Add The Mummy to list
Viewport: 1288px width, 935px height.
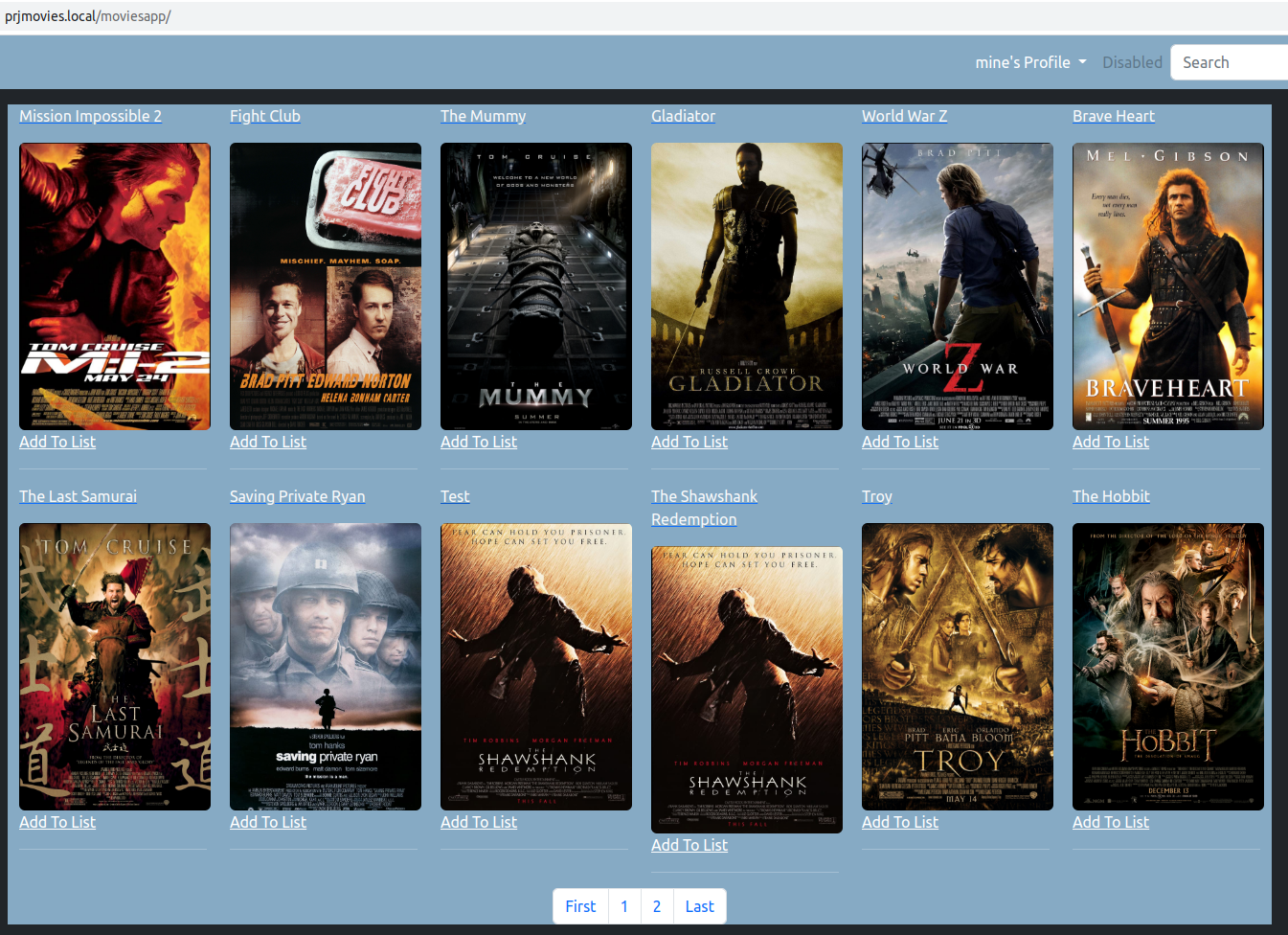point(479,442)
